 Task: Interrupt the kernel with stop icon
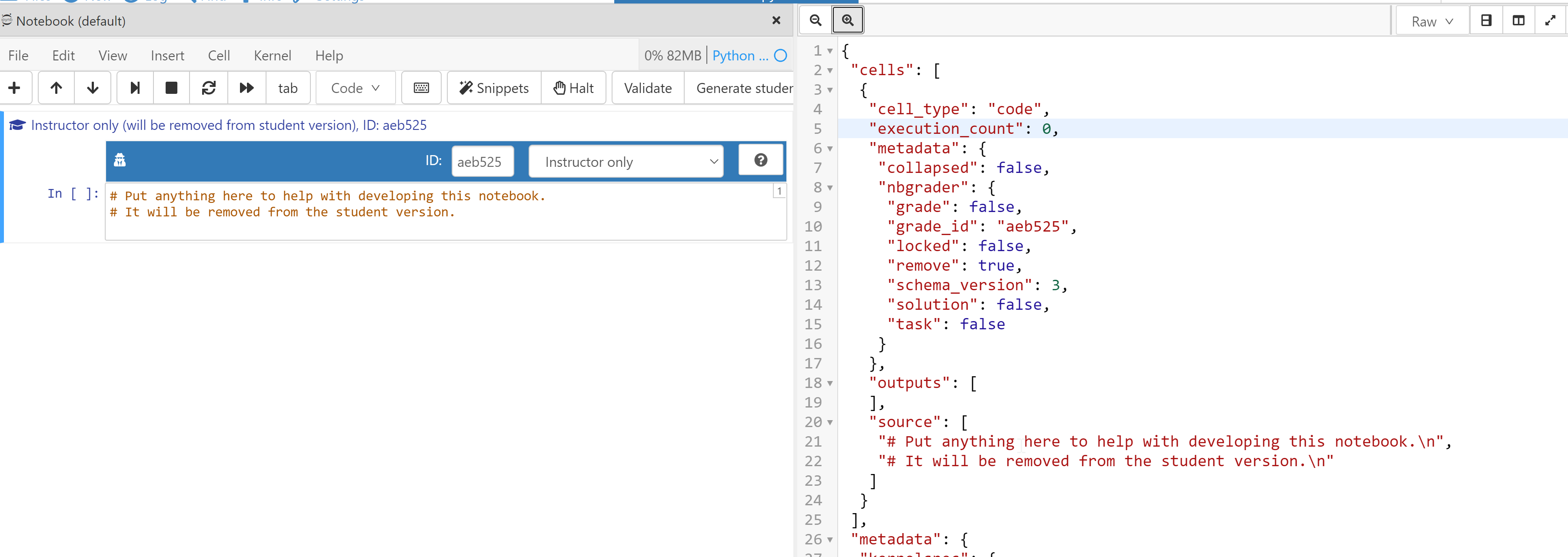click(171, 88)
